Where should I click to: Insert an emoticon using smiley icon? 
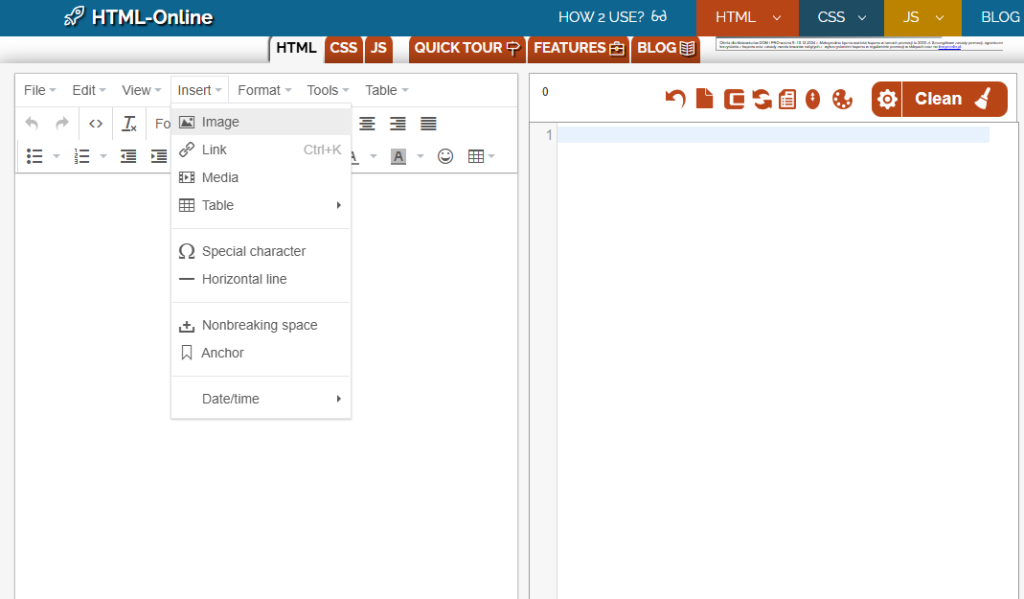pos(446,156)
